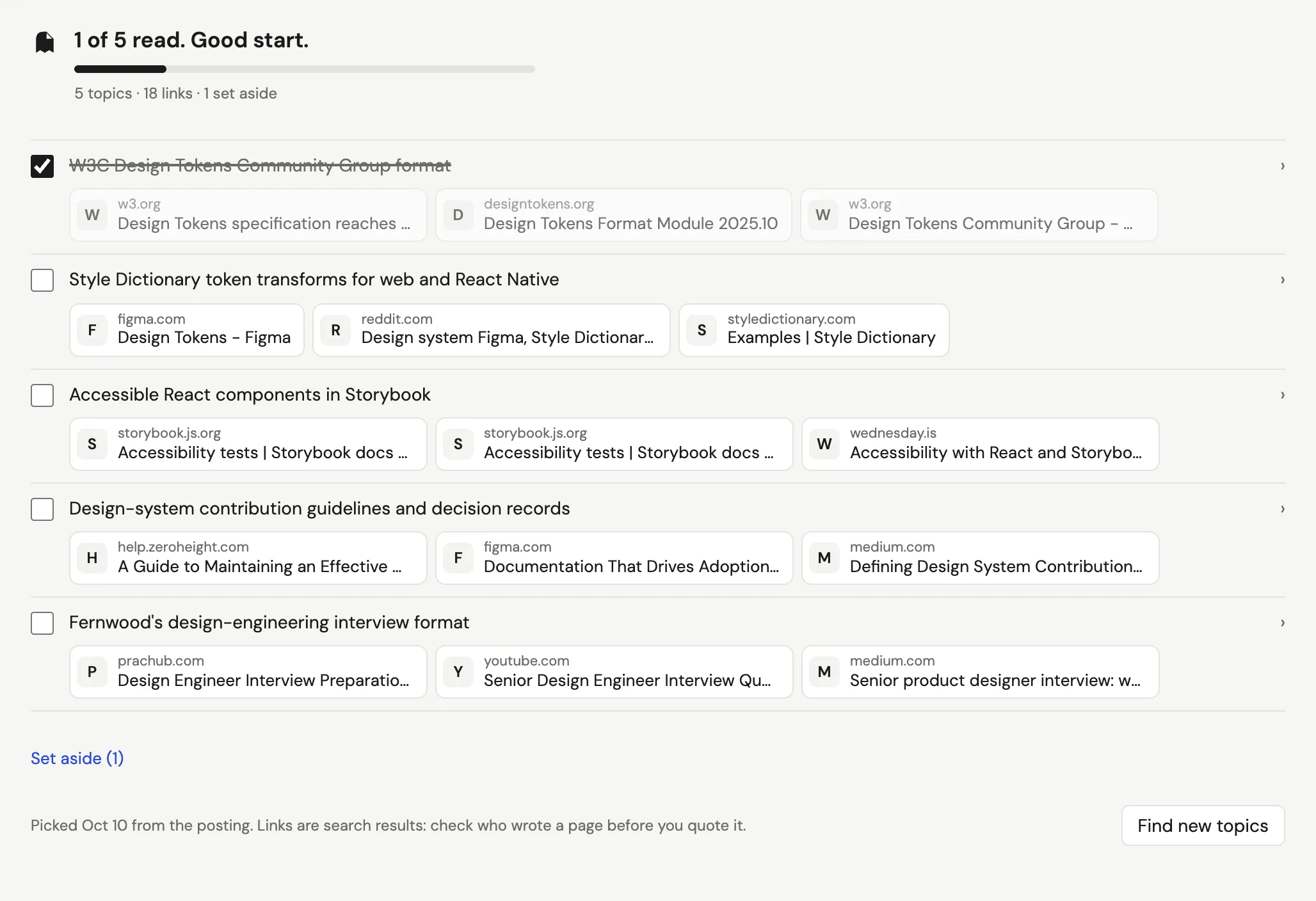Click the F favicon on 'Documentation That Drives Adoption' card

coord(458,558)
